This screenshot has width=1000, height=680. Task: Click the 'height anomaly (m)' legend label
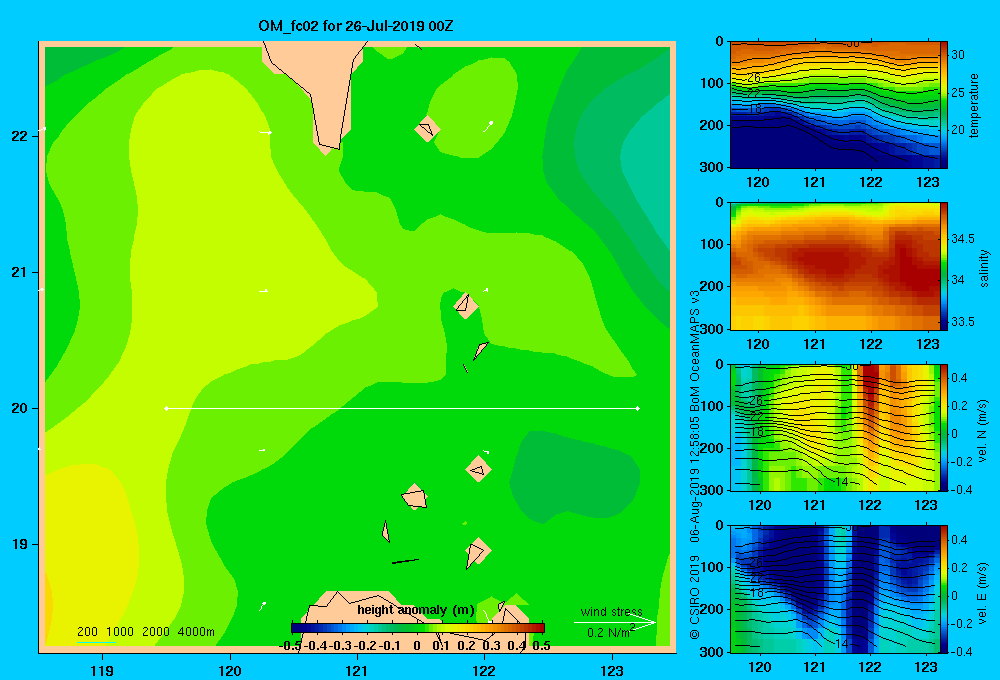point(415,610)
